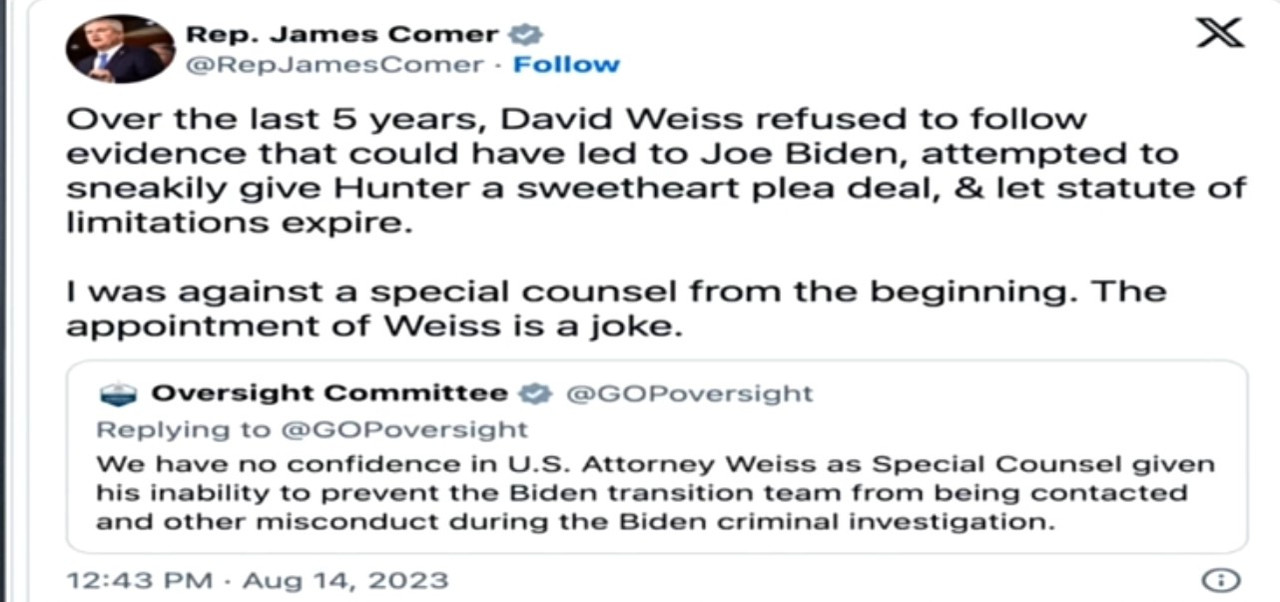Open the @GOPoversight handle in quoted tweet
1280x602 pixels.
pos(690,394)
